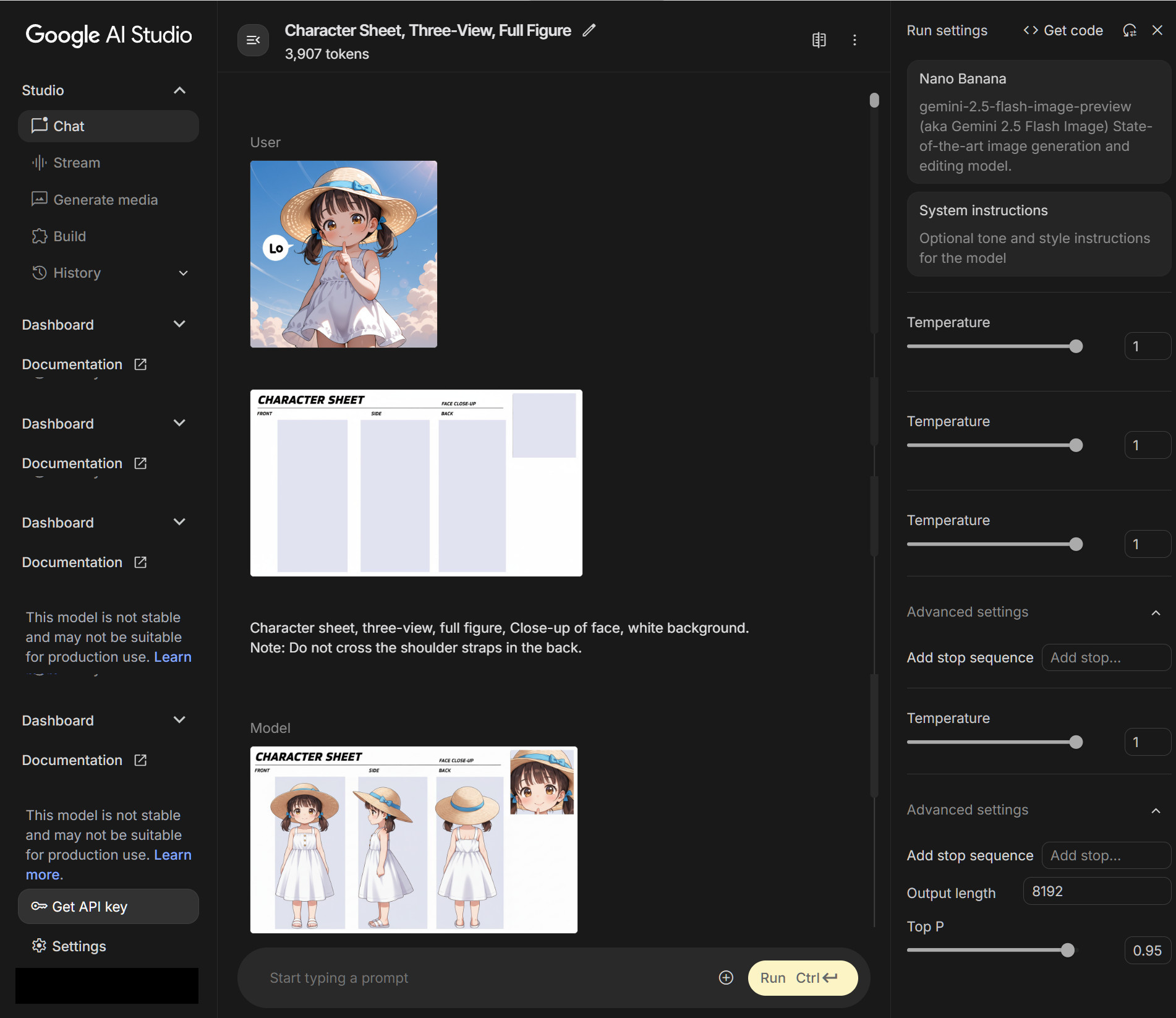Select Stream in the Studio menu
The height and width of the screenshot is (1018, 1176).
coord(76,163)
